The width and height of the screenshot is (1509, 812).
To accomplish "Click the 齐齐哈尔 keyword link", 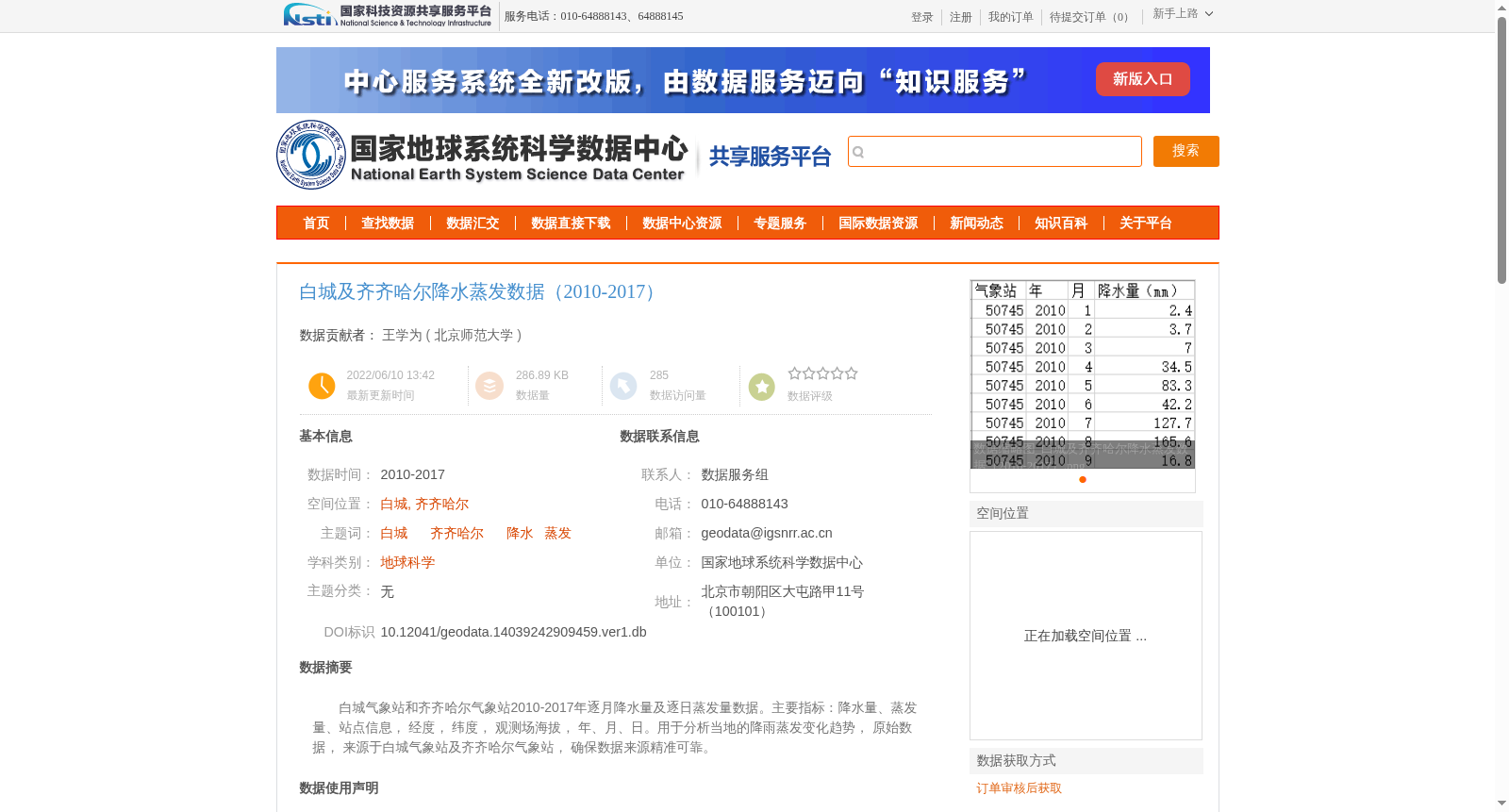I will point(456,534).
